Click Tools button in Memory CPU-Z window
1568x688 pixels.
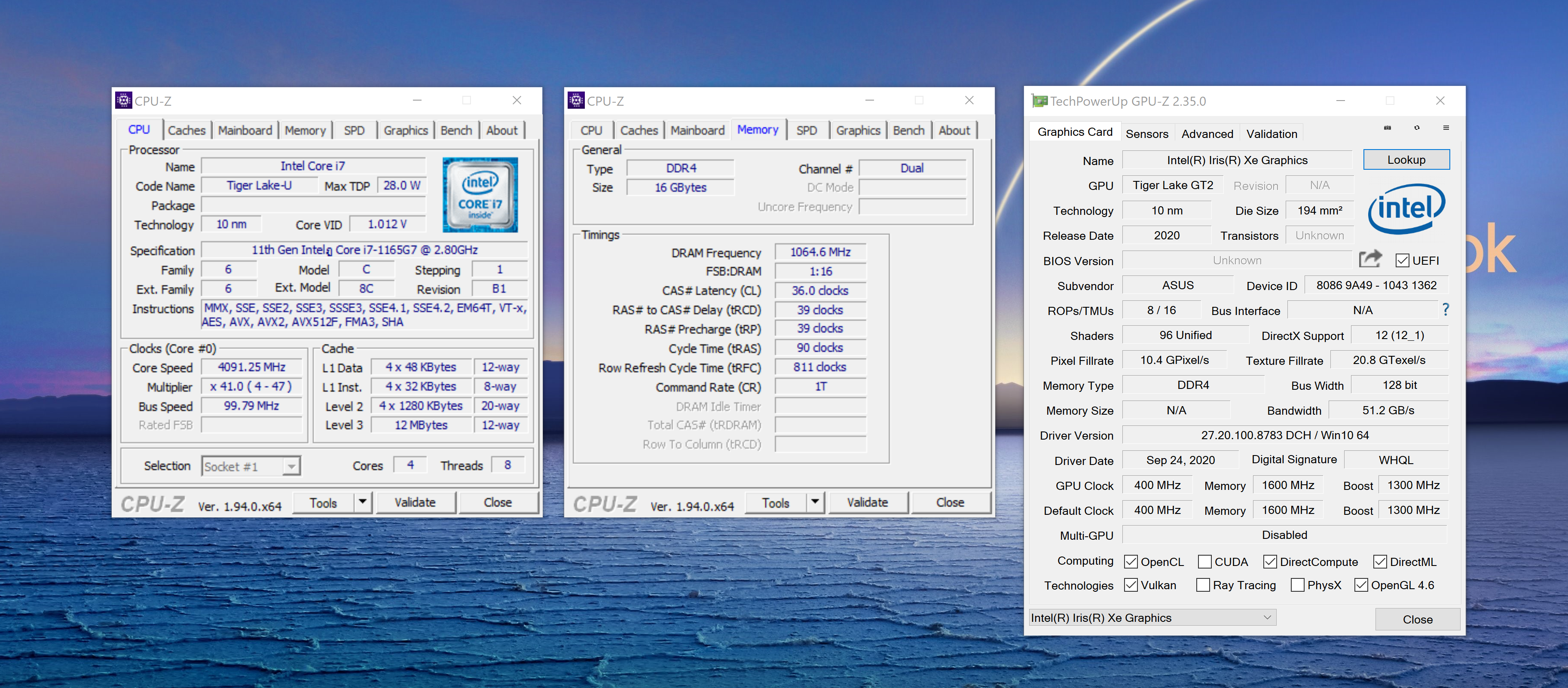tap(776, 502)
